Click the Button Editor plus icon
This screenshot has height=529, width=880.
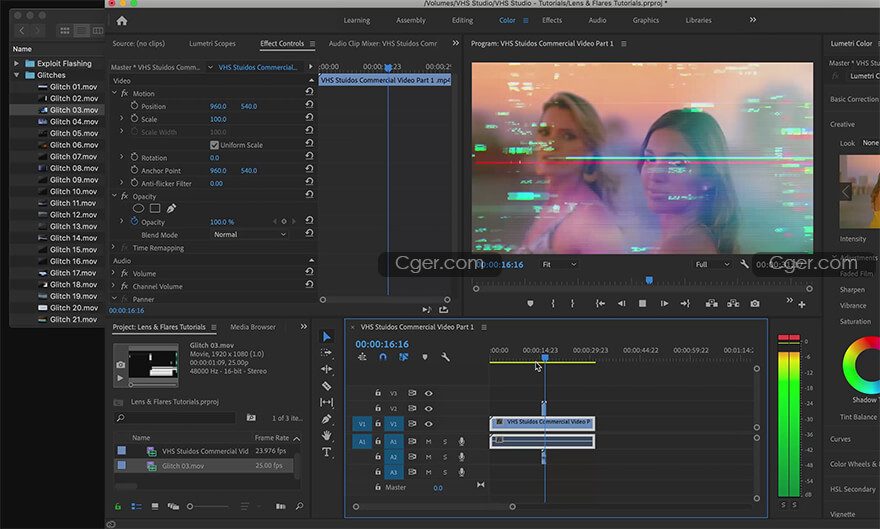(x=802, y=305)
